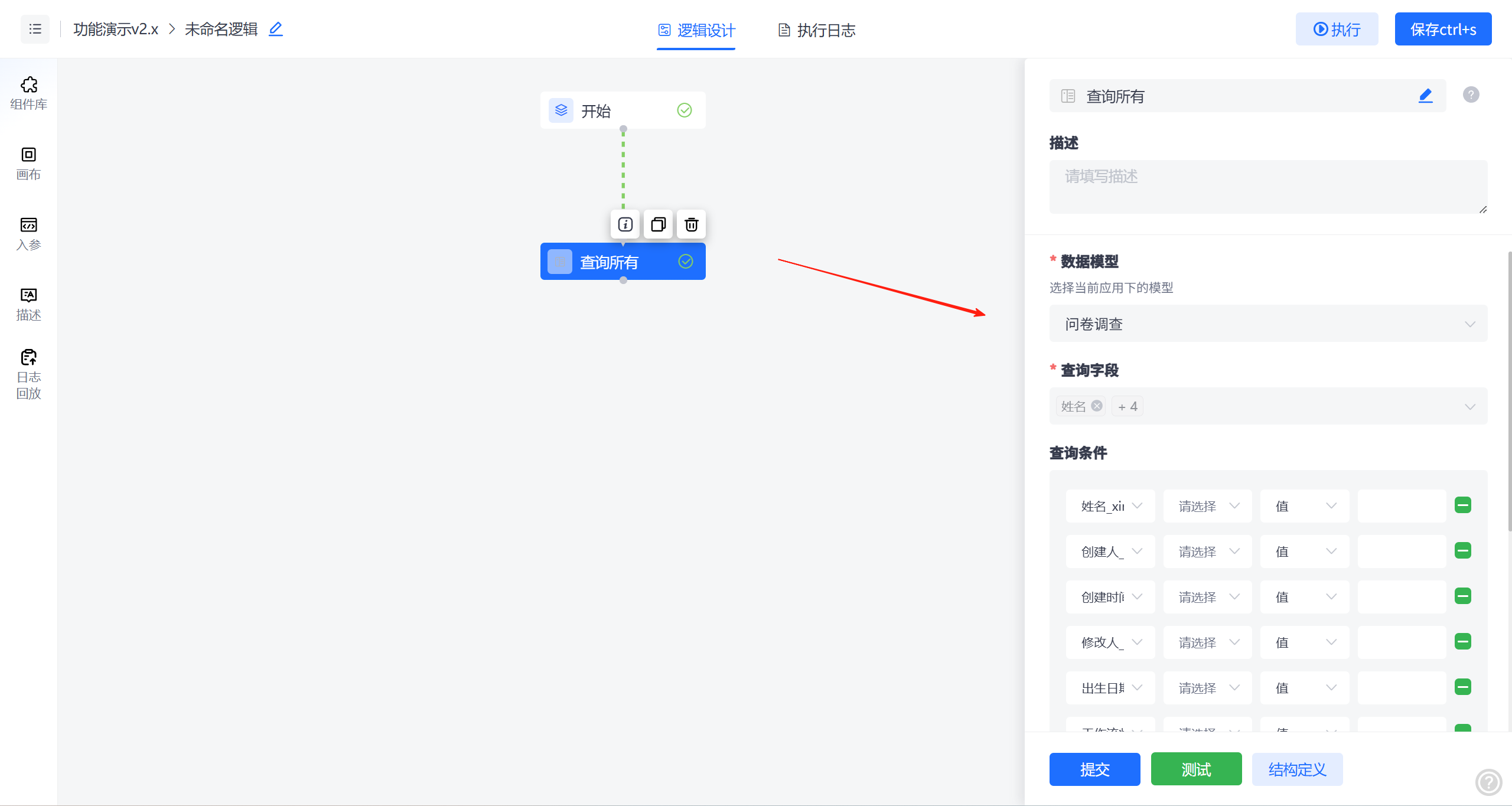Click the right panel vertical scrollbar
This screenshot has height=806, width=1512.
click(1509, 391)
